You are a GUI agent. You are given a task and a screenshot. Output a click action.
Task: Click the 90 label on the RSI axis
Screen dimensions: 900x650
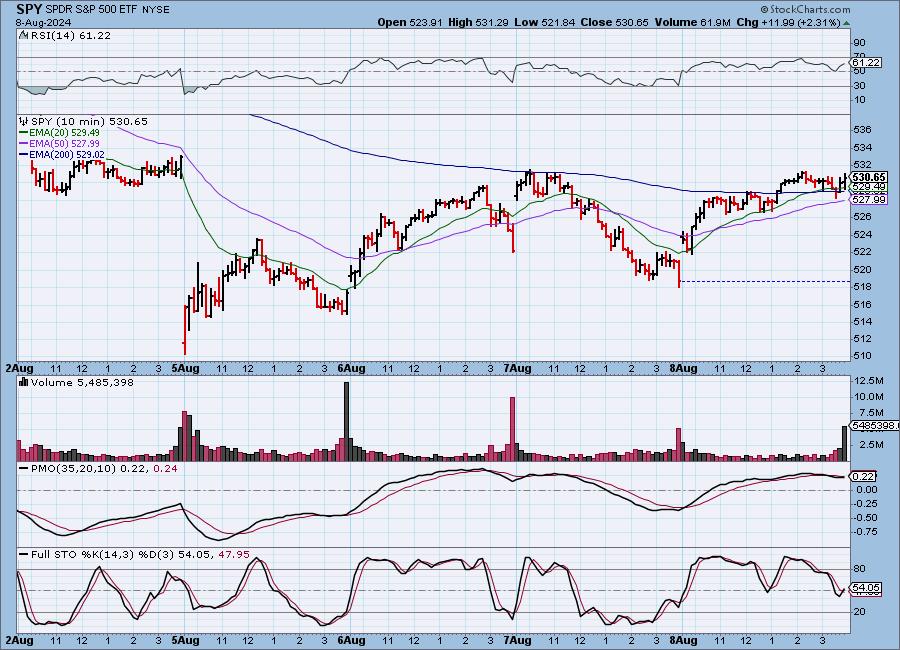pyautogui.click(x=860, y=43)
